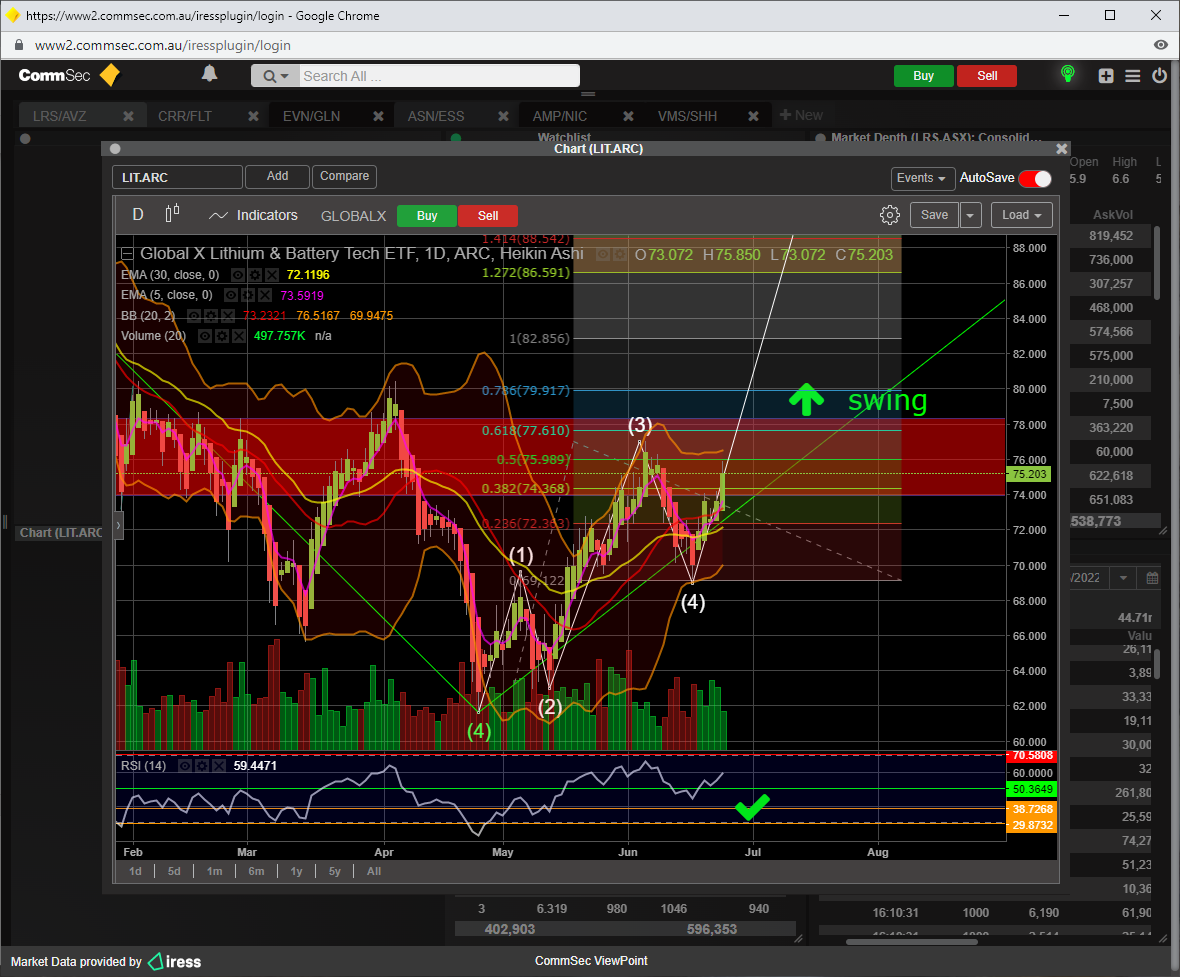
Task: Expand the Load chart dropdown
Action: pyautogui.click(x=1021, y=215)
